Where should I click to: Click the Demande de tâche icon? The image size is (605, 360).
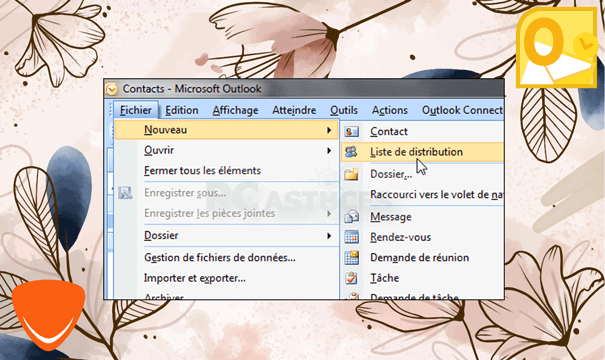[352, 296]
